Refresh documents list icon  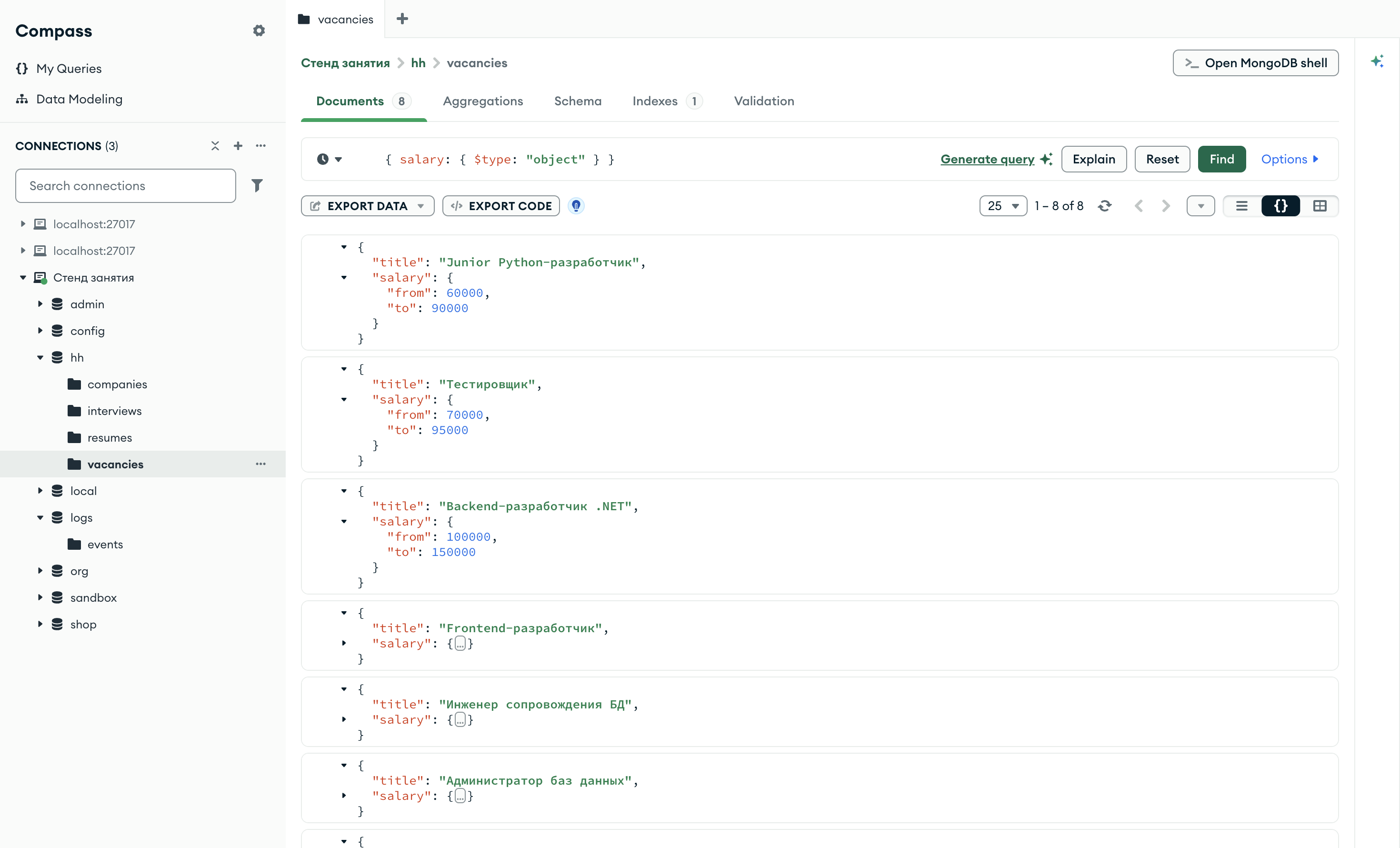pos(1105,206)
